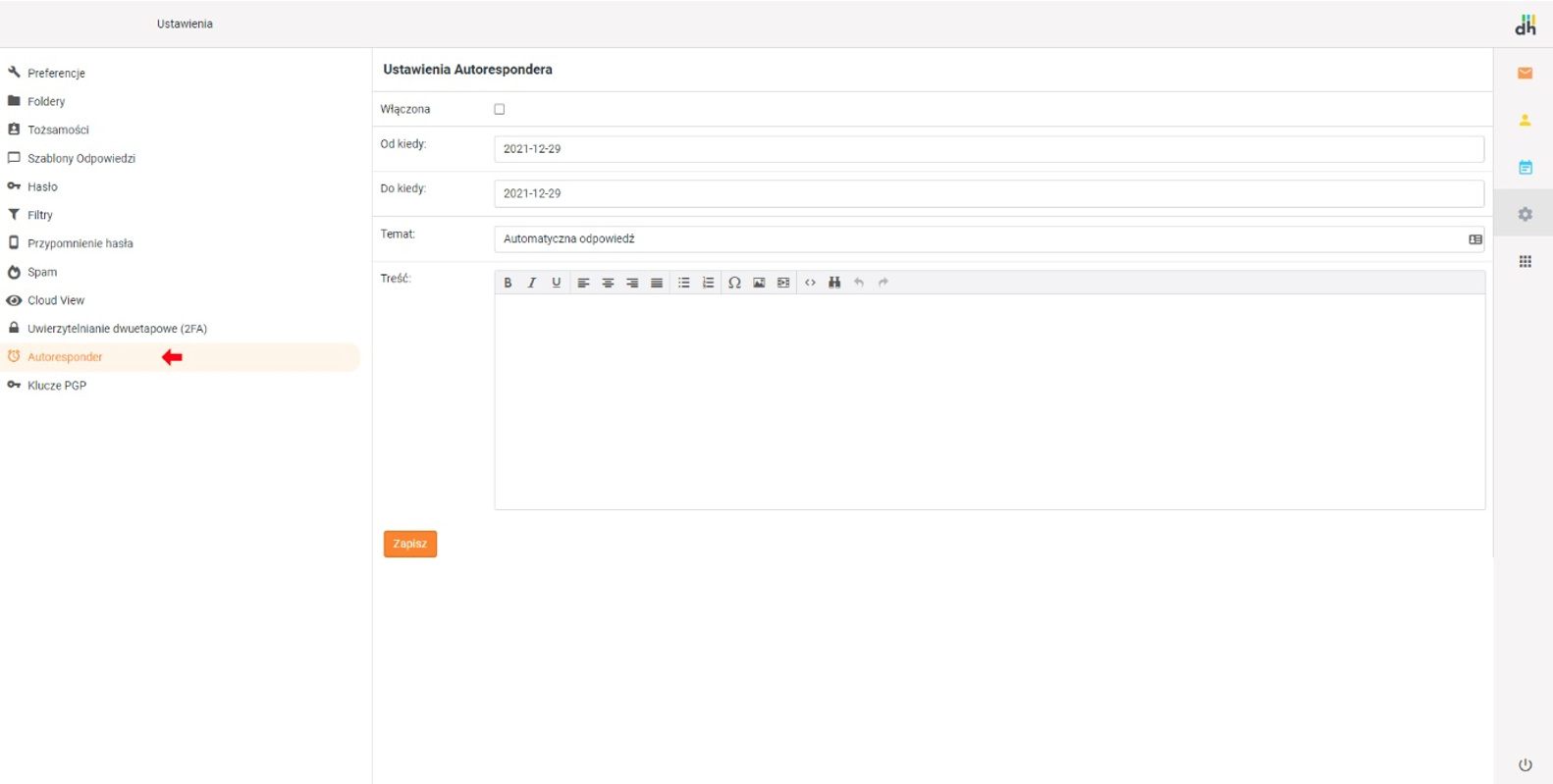Enable the autoresponder Włączona checkbox
Screen dimensions: 1553x784
point(500,109)
